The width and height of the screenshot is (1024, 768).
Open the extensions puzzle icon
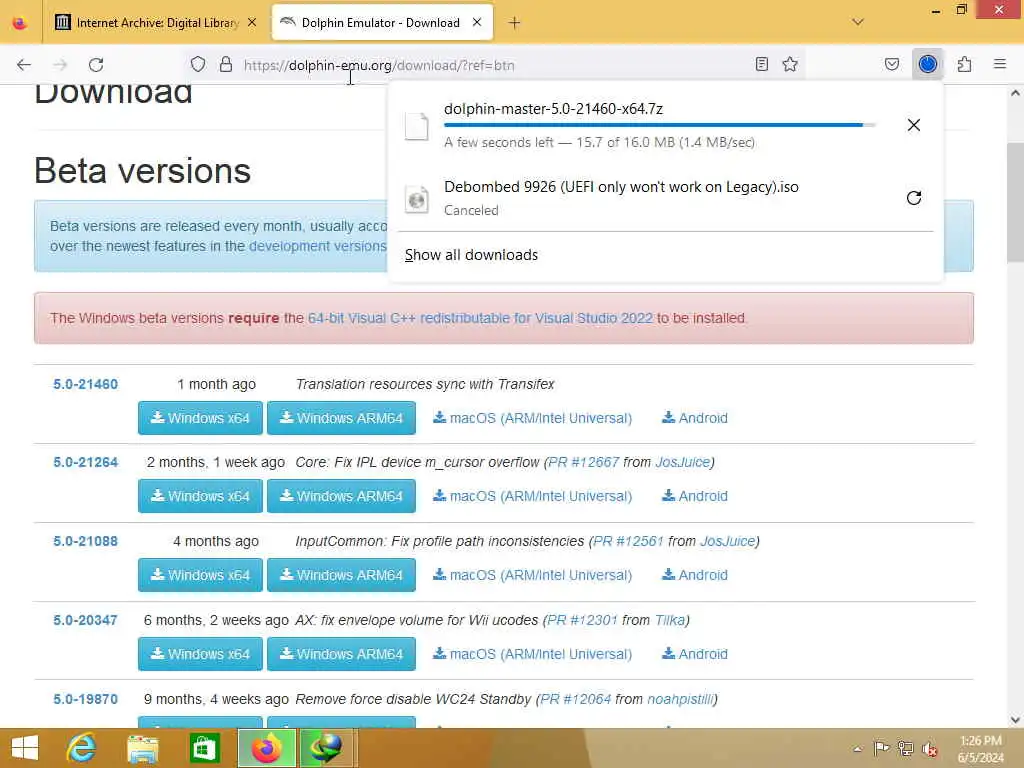tap(964, 64)
